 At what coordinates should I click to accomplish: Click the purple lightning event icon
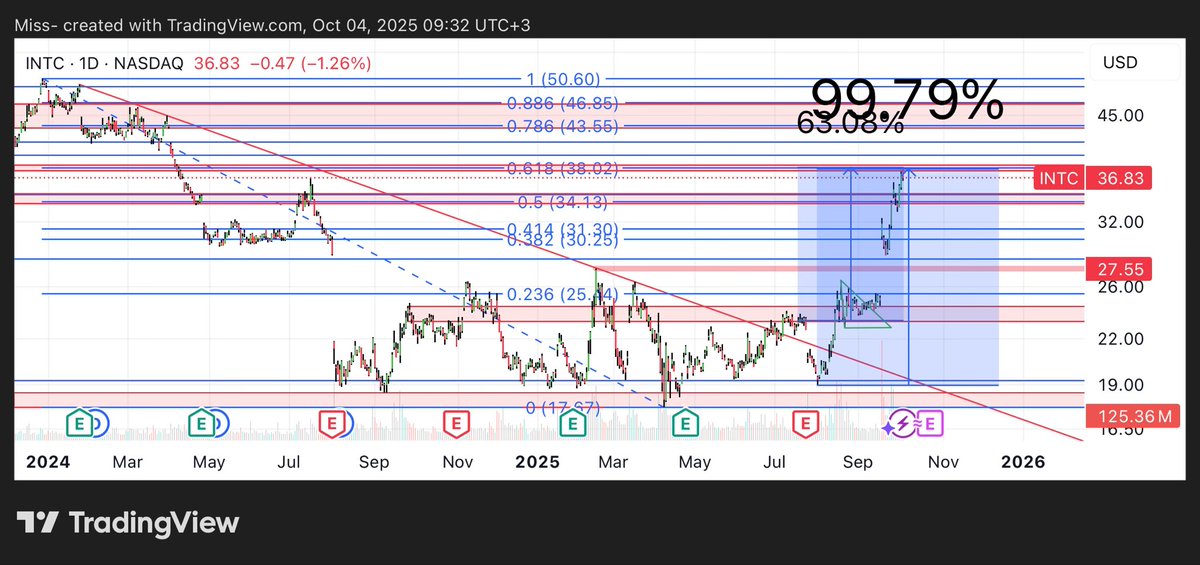901,423
